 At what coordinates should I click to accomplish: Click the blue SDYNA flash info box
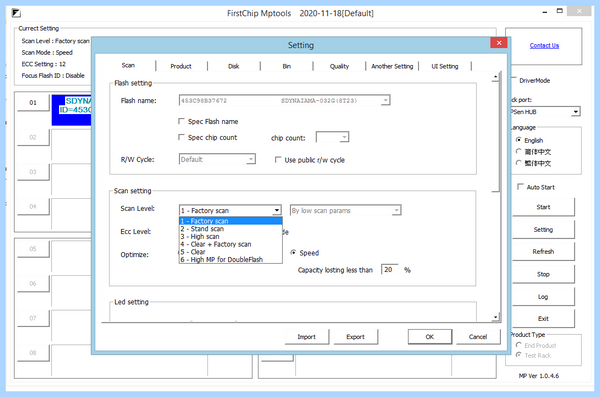coord(72,110)
